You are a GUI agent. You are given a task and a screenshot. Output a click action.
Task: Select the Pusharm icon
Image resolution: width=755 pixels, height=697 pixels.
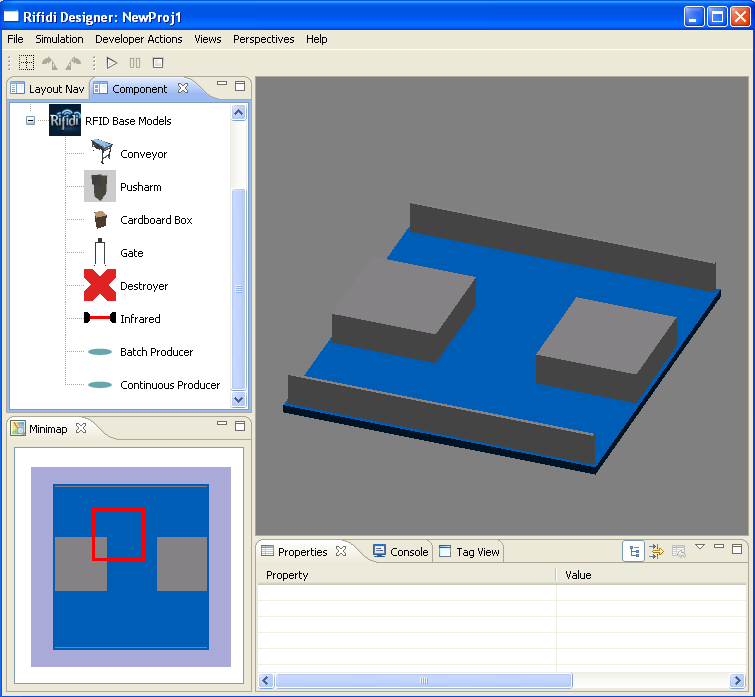100,186
